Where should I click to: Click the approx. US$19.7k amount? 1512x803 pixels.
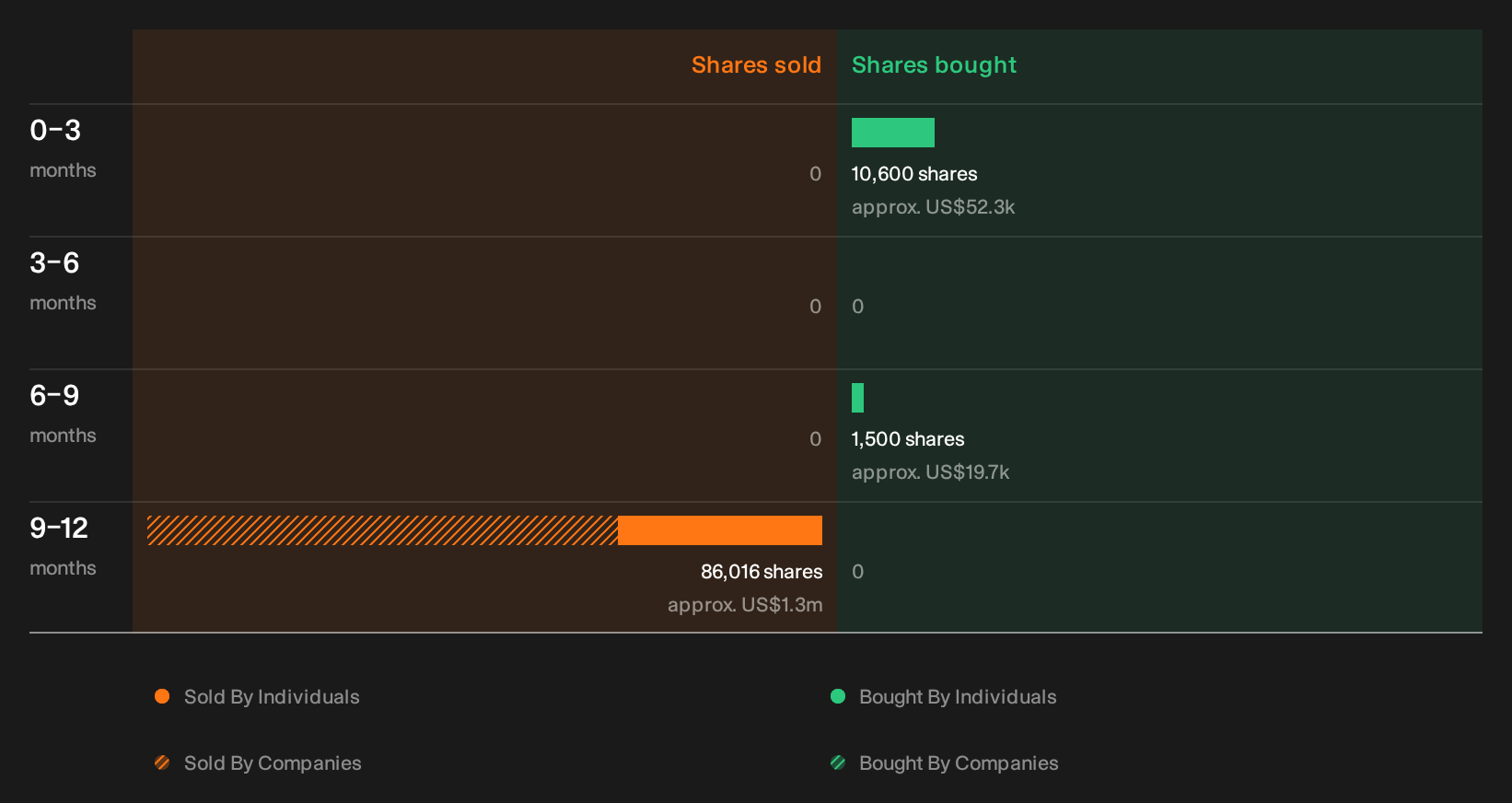pyautogui.click(x=930, y=472)
